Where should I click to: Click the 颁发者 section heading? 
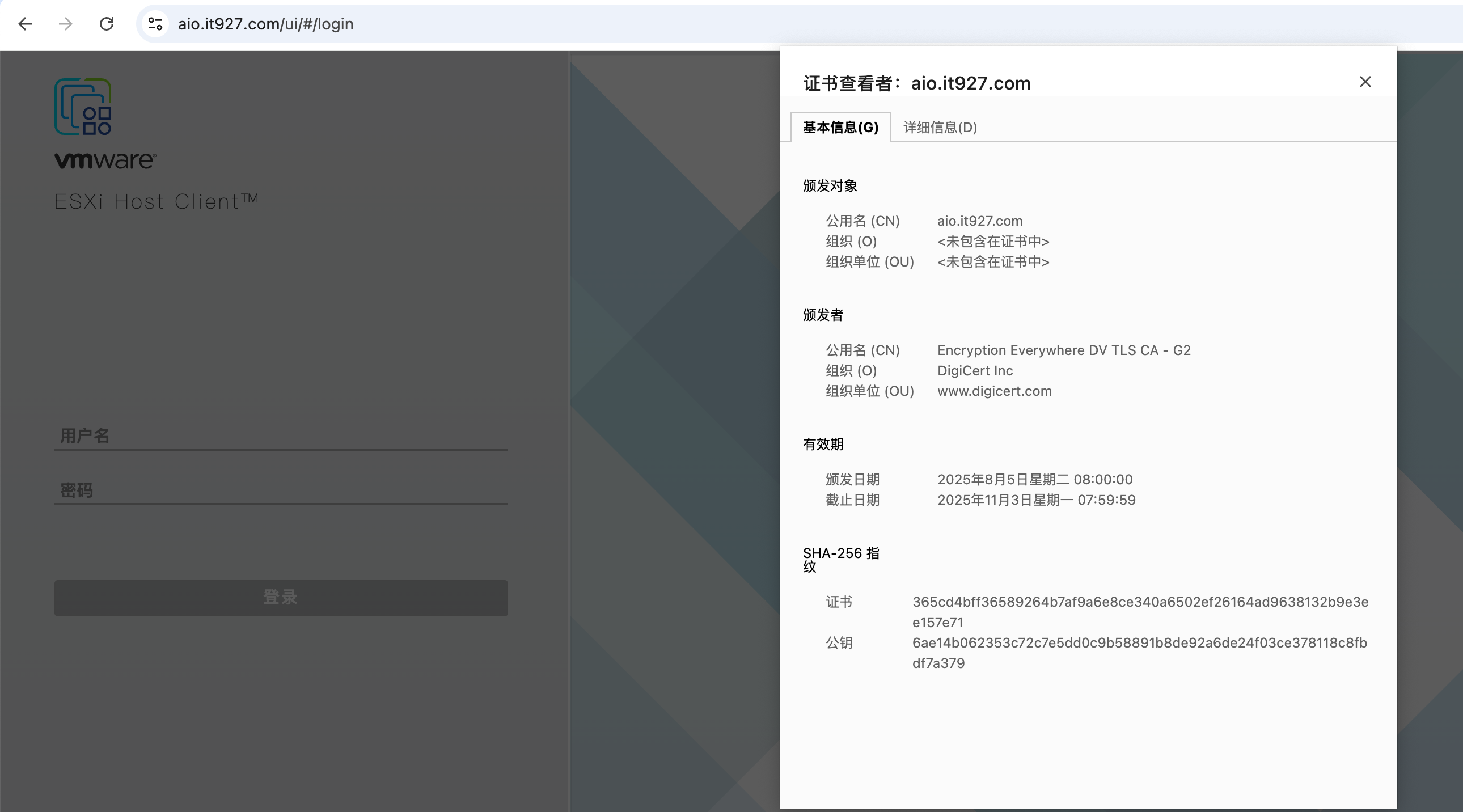pyautogui.click(x=823, y=315)
